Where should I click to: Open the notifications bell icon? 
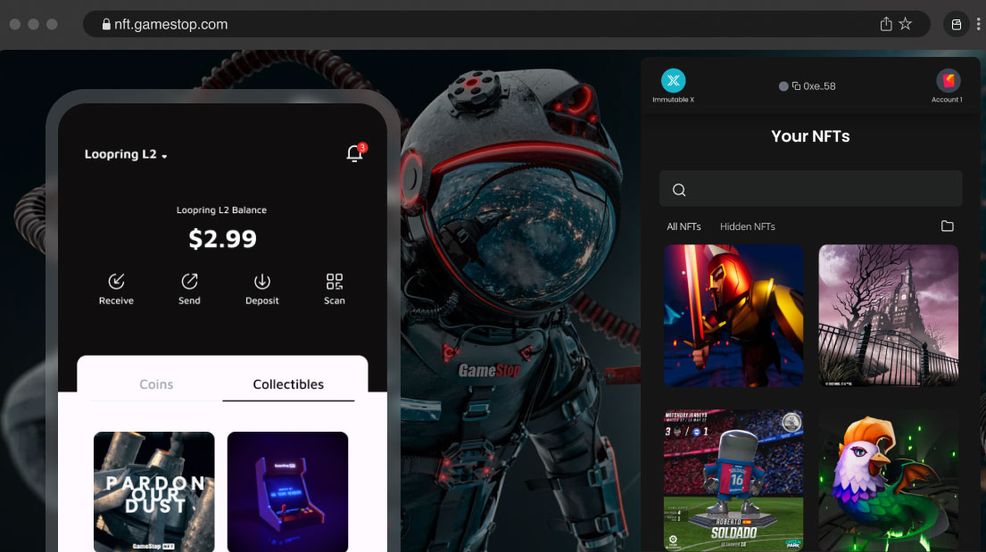pos(355,153)
